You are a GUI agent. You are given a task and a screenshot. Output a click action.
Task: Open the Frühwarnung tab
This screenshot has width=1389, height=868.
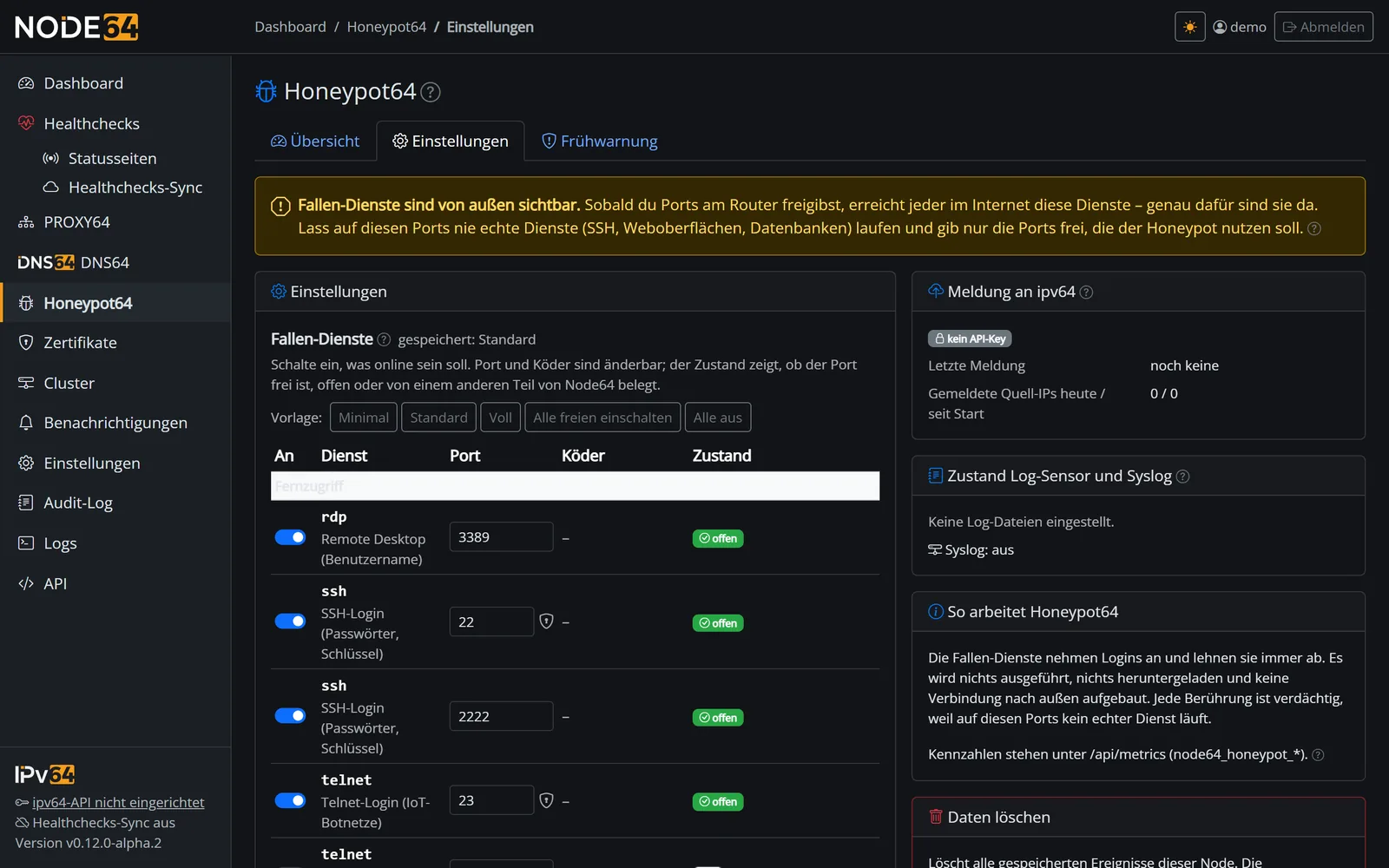tap(599, 141)
